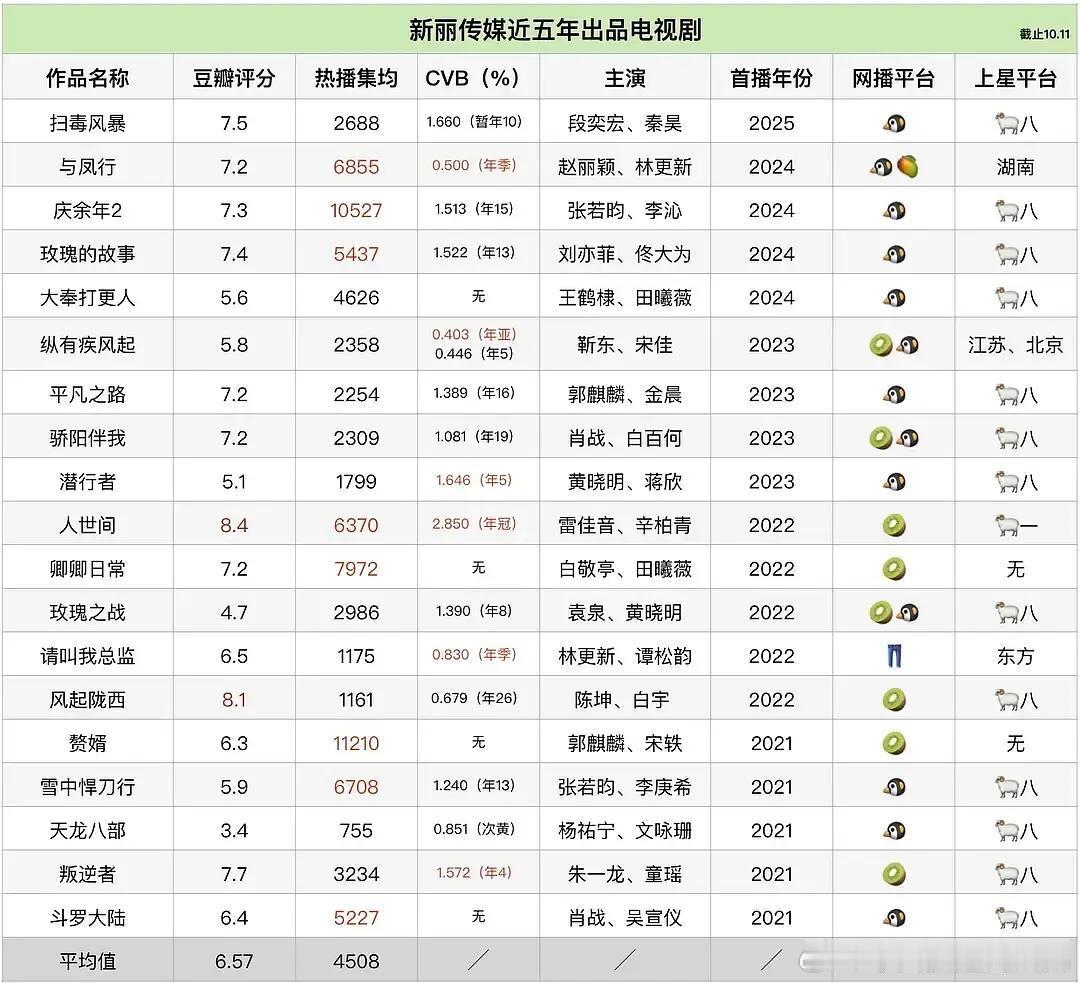Click the penguin icon for 雪中悍刀行
Image resolution: width=1080 pixels, height=983 pixels.
click(892, 786)
